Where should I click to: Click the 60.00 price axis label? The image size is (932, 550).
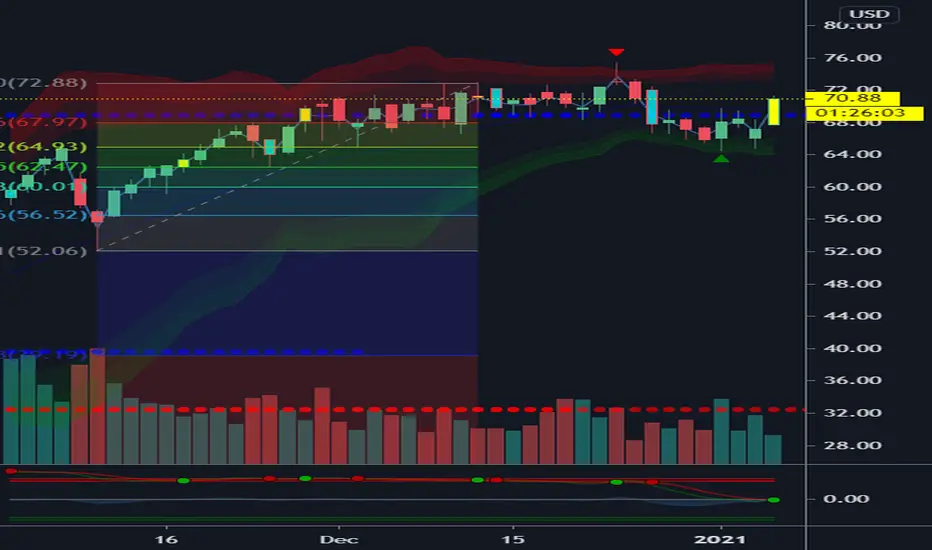pyautogui.click(x=852, y=187)
